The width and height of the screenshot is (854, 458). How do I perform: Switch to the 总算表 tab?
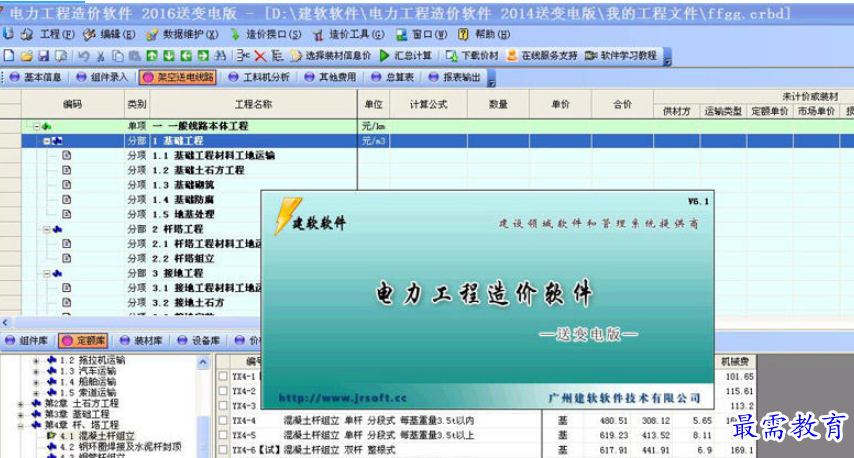coord(392,77)
